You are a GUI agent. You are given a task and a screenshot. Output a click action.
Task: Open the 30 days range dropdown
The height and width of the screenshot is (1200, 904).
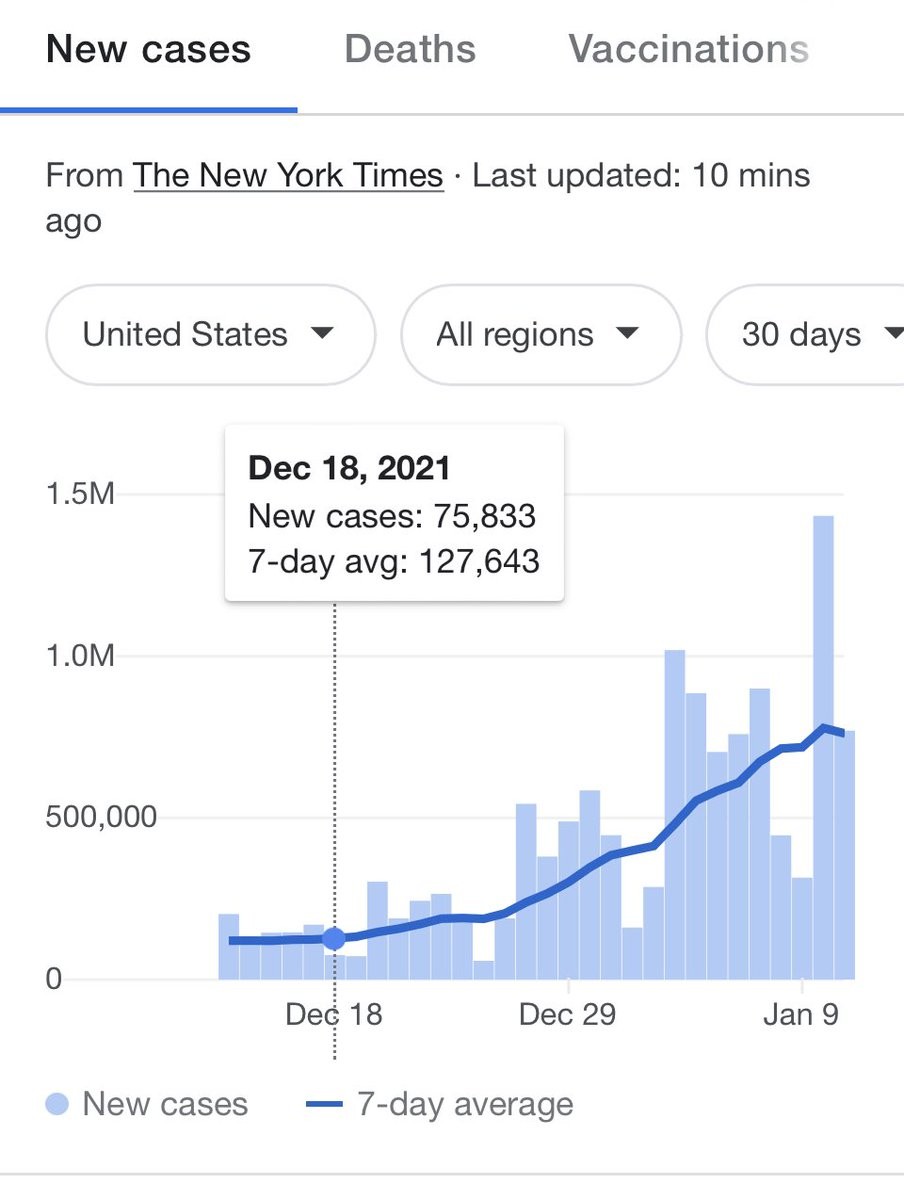(x=810, y=334)
